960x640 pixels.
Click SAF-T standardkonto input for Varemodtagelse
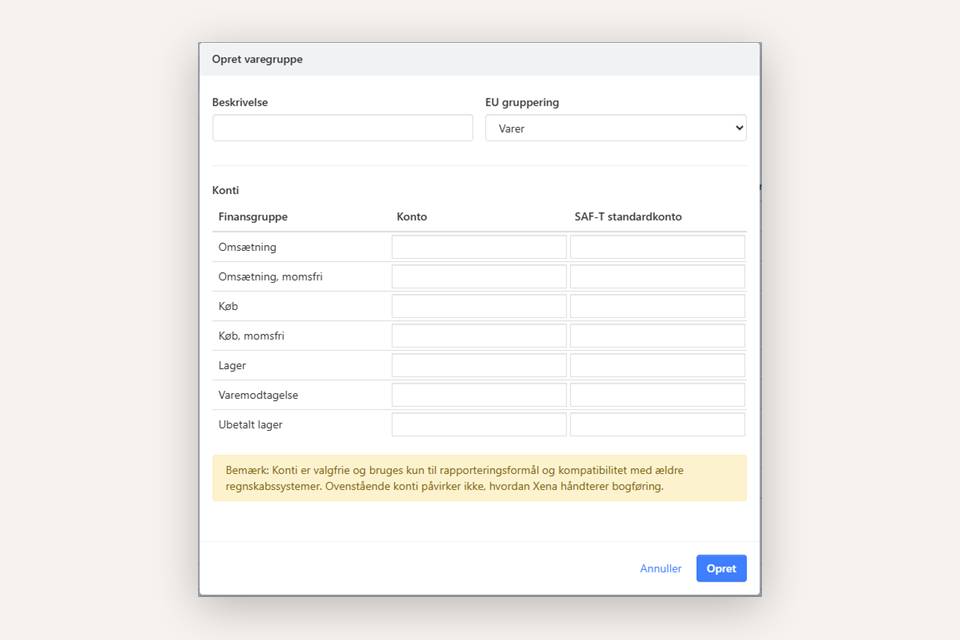(657, 395)
